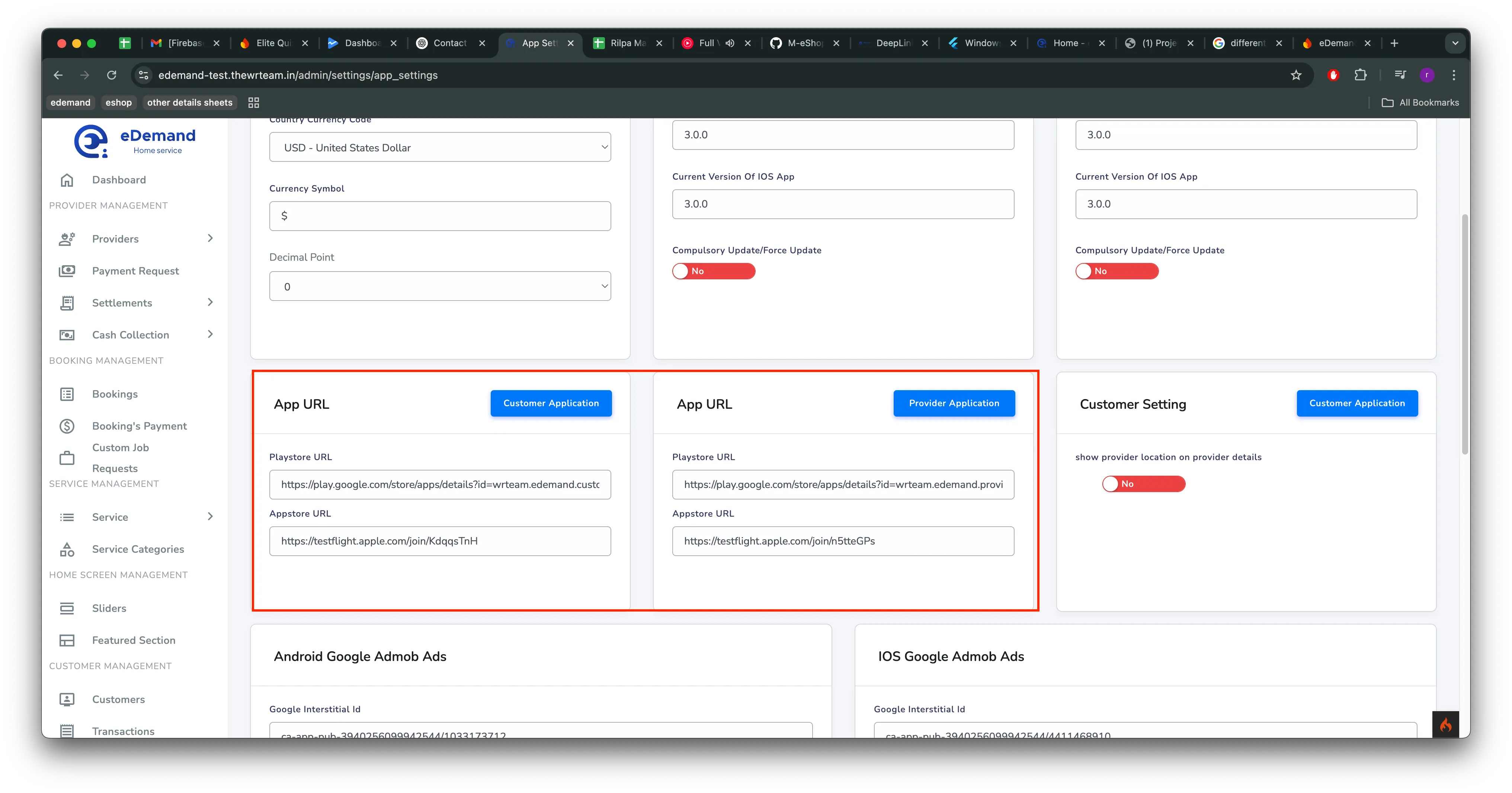The height and width of the screenshot is (793, 1512).
Task: Toggle Customer app Compulsory Update switch
Action: [714, 271]
